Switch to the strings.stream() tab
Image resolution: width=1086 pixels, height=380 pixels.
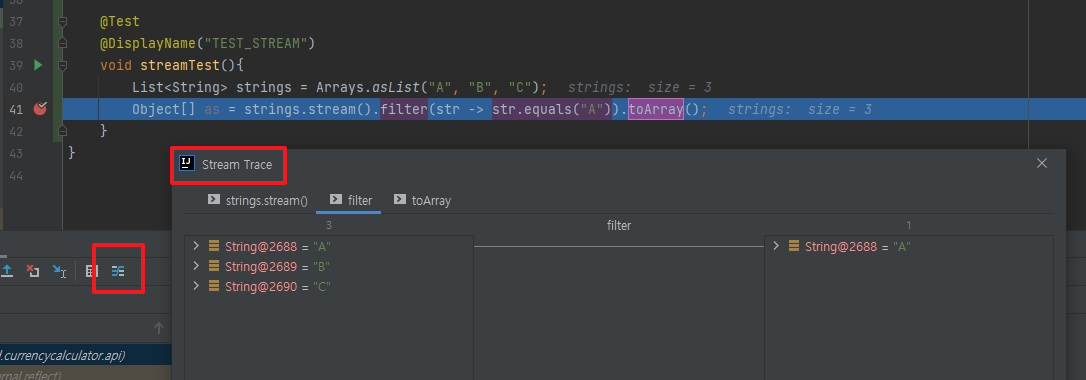point(258,201)
